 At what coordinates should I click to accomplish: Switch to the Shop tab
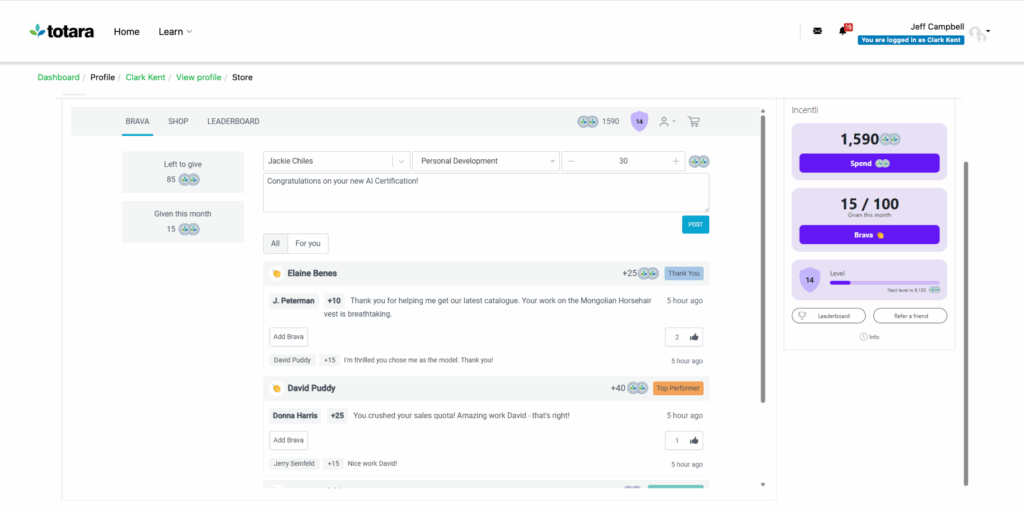[x=178, y=121]
